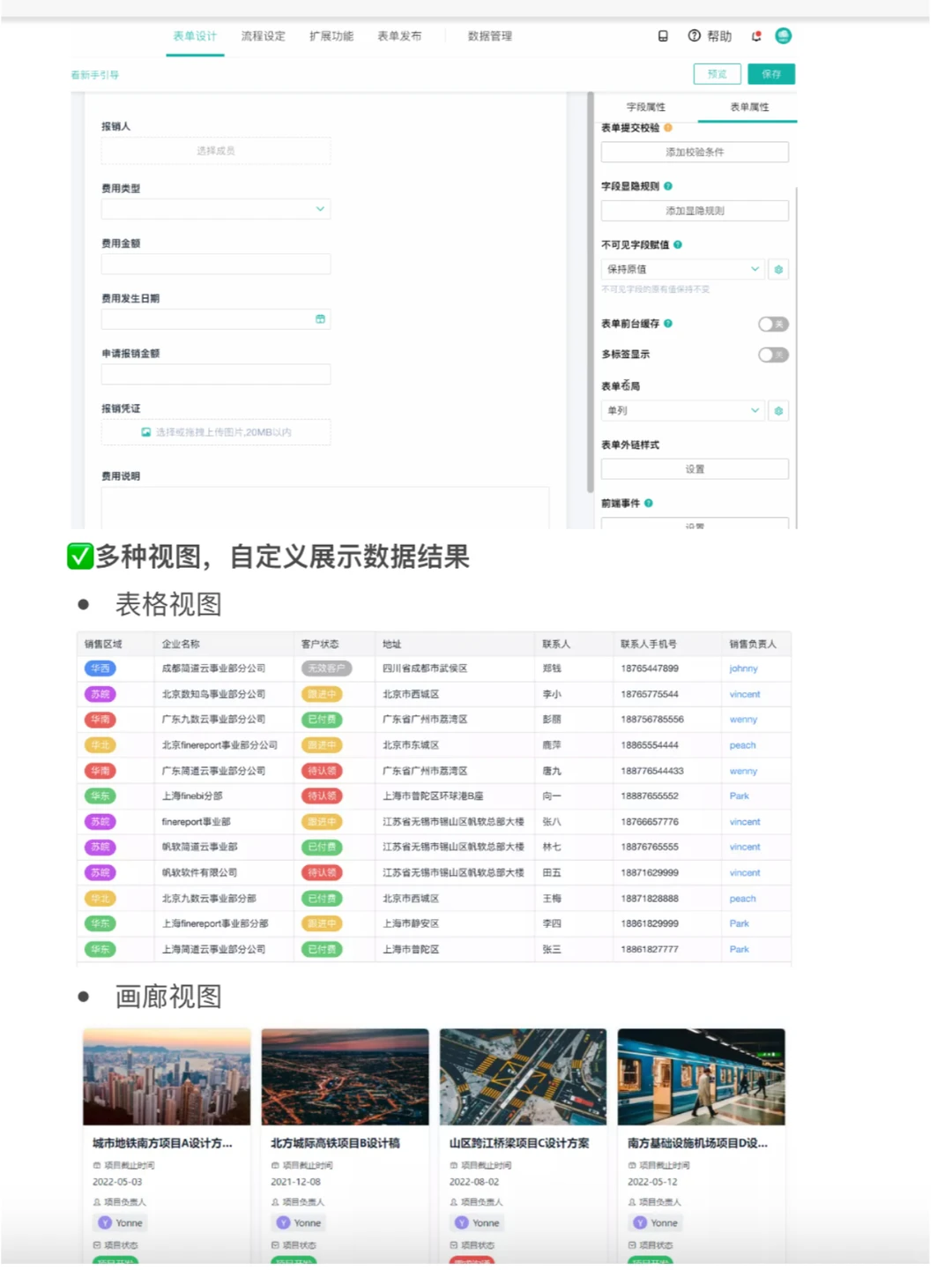Screen dimensions: 952x1270
Task: Click 上海市普陀区环球港B座 address cell
Action: click(x=433, y=796)
